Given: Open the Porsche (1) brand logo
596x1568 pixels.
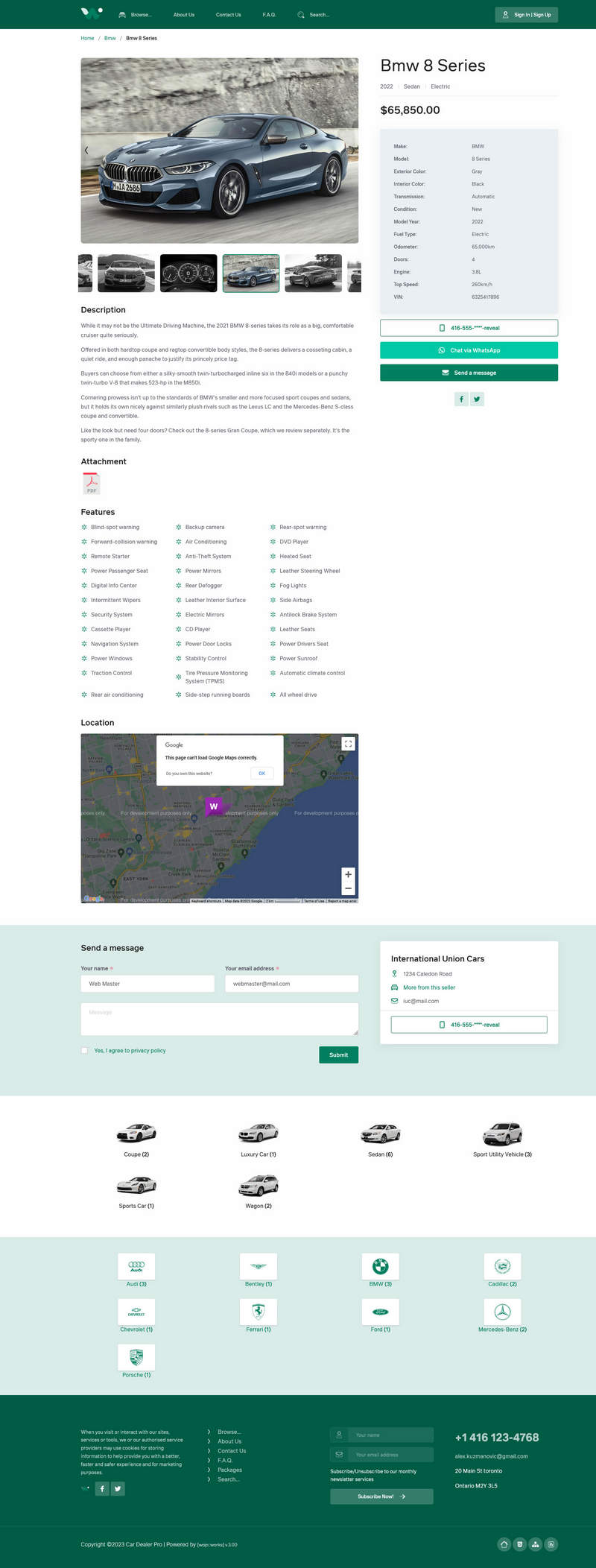Looking at the screenshot, I should point(136,1356).
